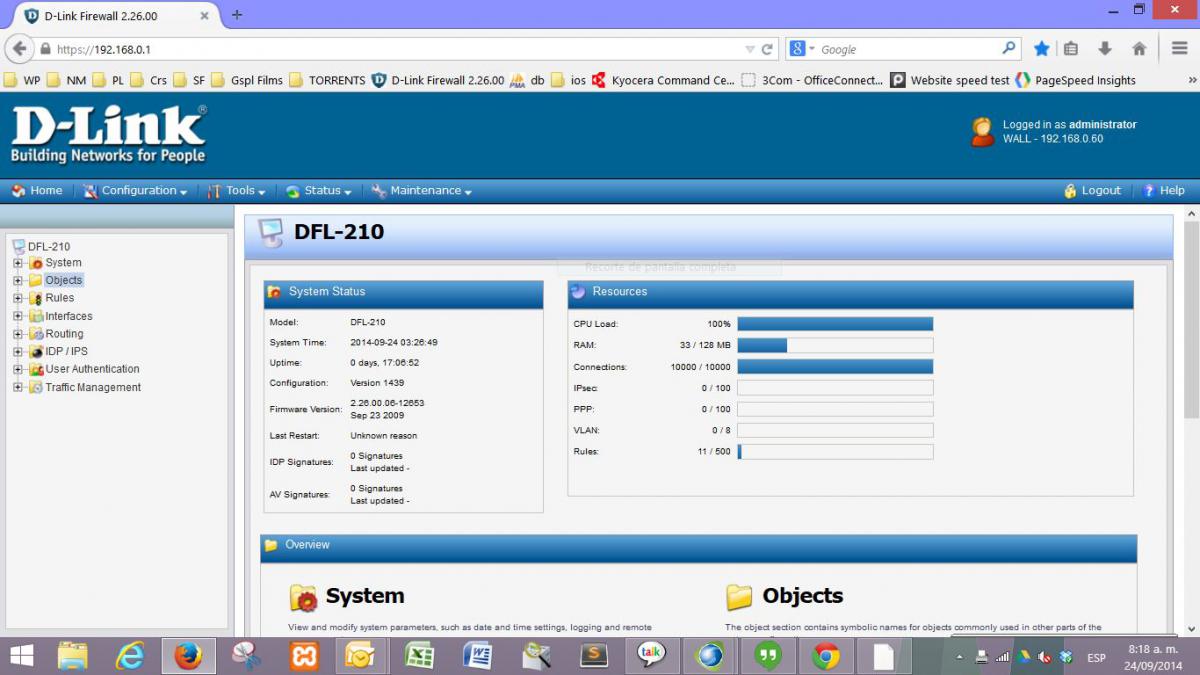The height and width of the screenshot is (675, 1200).
Task: Click the Windows Start button
Action: pyautogui.click(x=21, y=656)
